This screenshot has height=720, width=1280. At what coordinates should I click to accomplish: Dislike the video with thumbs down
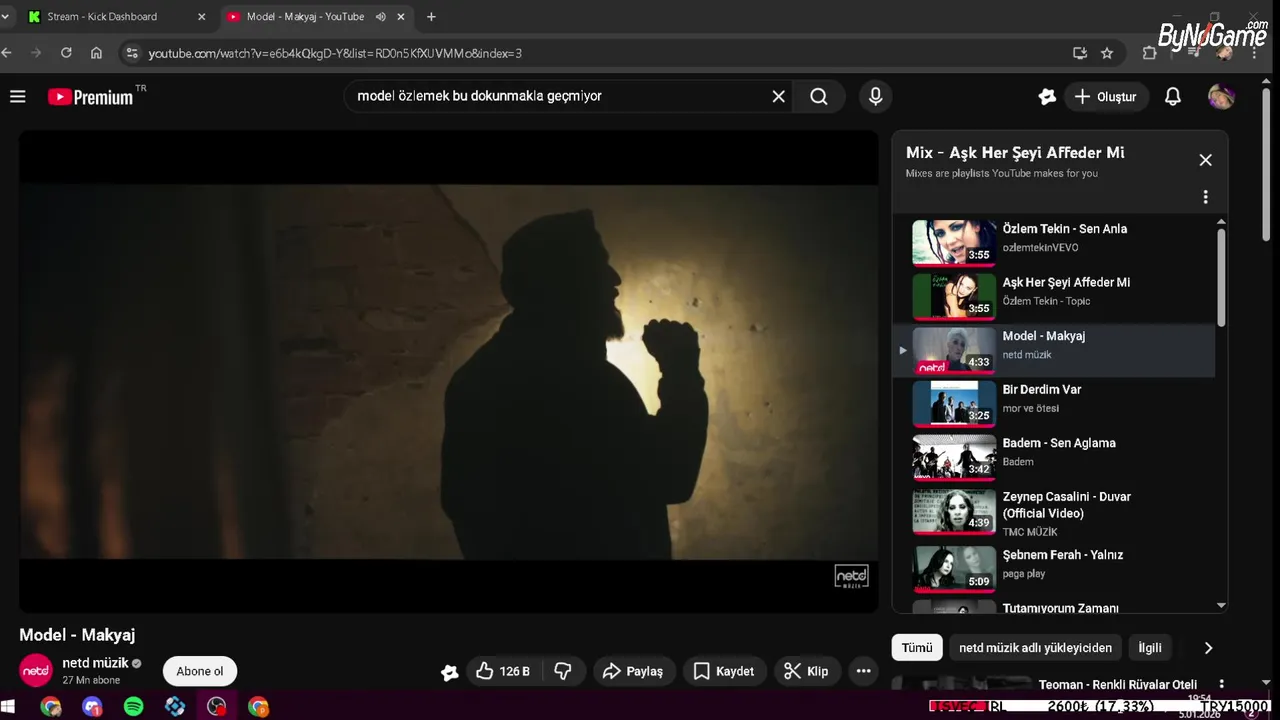[x=563, y=671]
